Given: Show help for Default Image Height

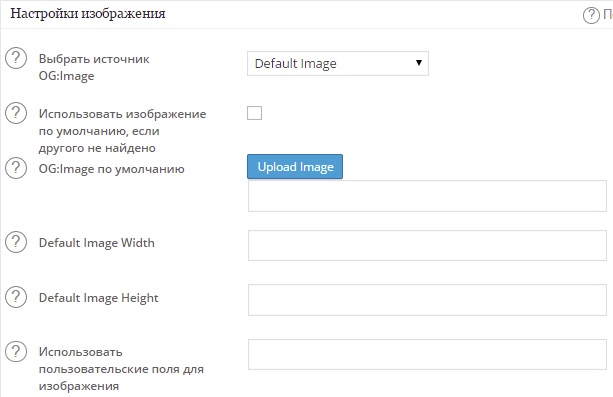Looking at the screenshot, I should click(16, 296).
